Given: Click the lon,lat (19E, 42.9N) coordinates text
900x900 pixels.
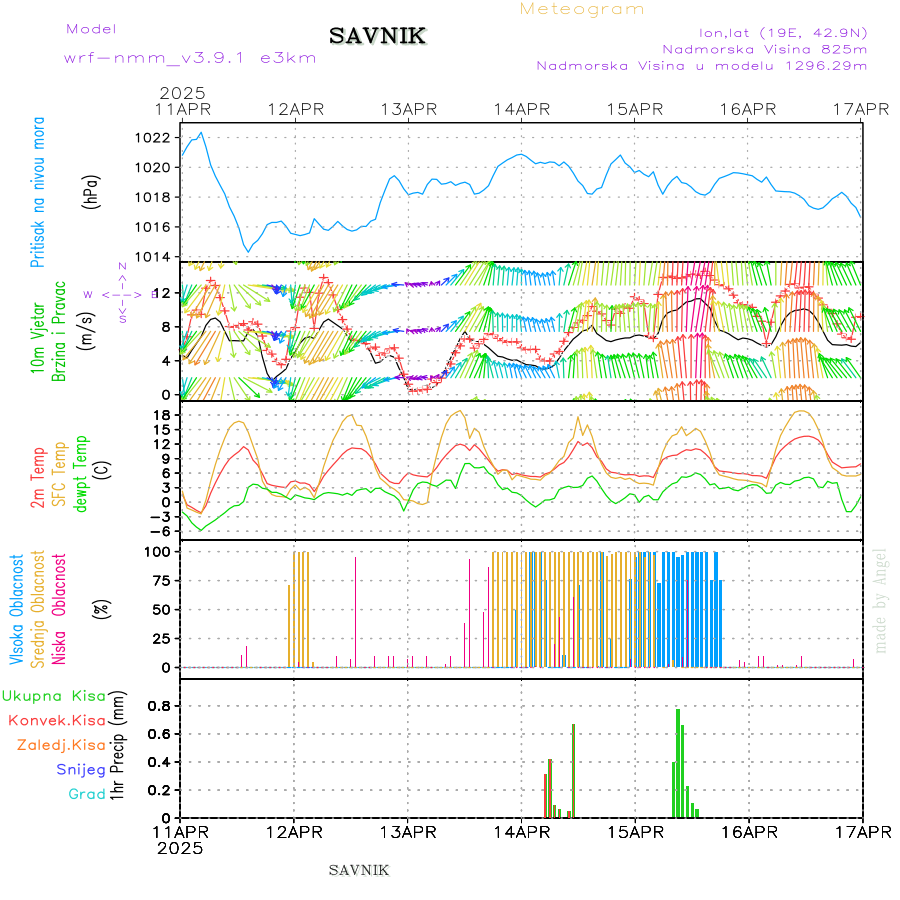Looking at the screenshot, I should 782,30.
